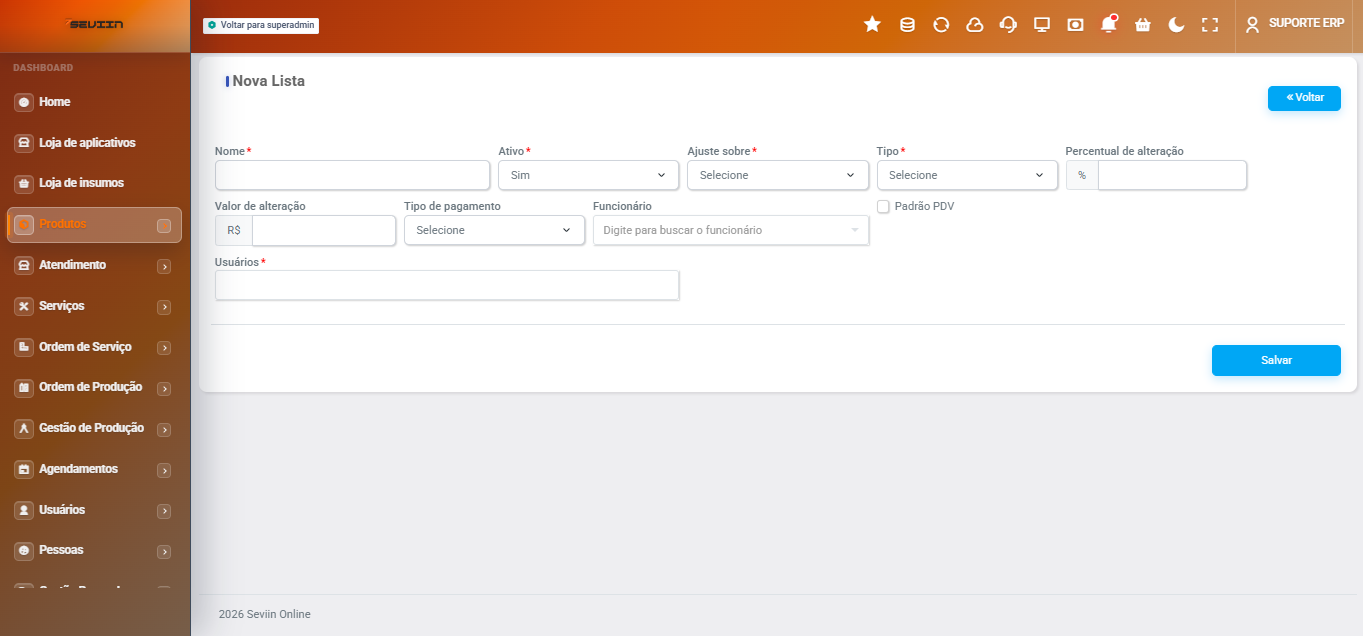
Task: Toggle fullscreen mode icon
Action: (x=1210, y=24)
